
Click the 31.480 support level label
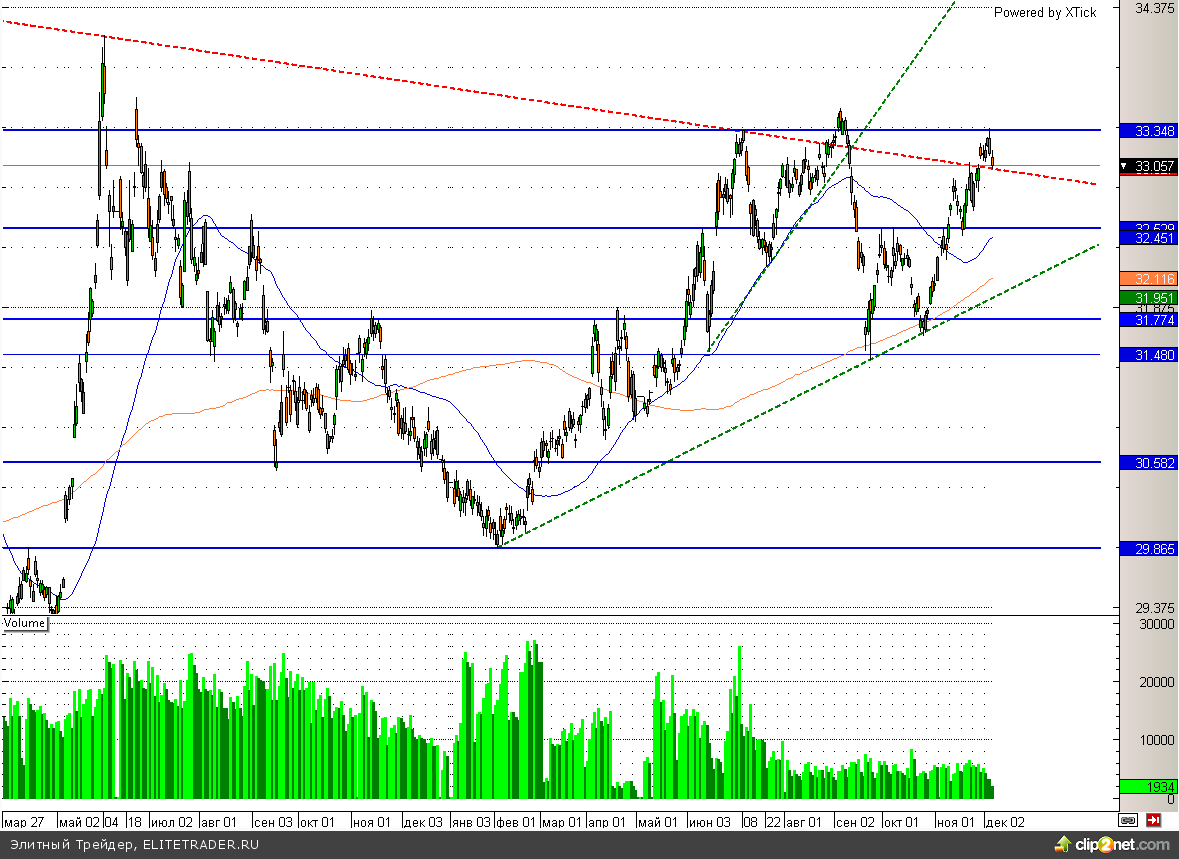click(1147, 355)
